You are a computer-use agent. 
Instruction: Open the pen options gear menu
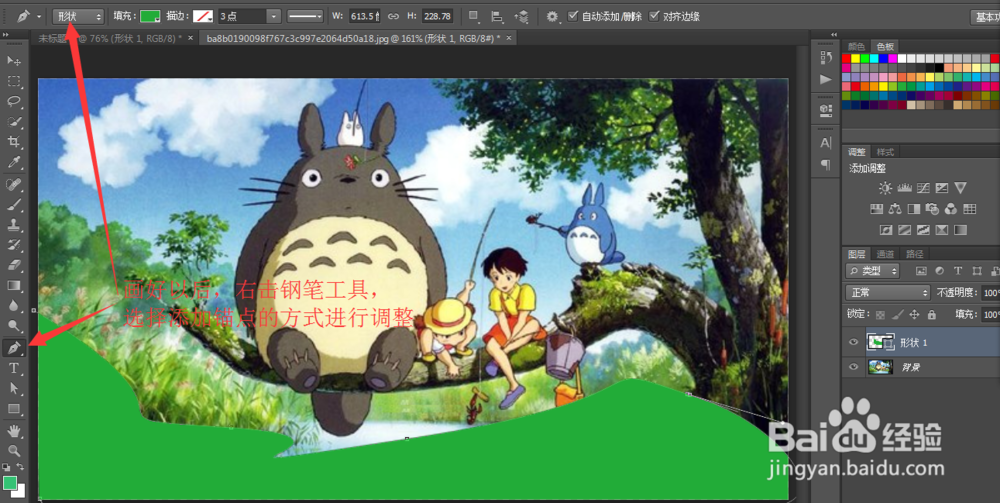[552, 16]
